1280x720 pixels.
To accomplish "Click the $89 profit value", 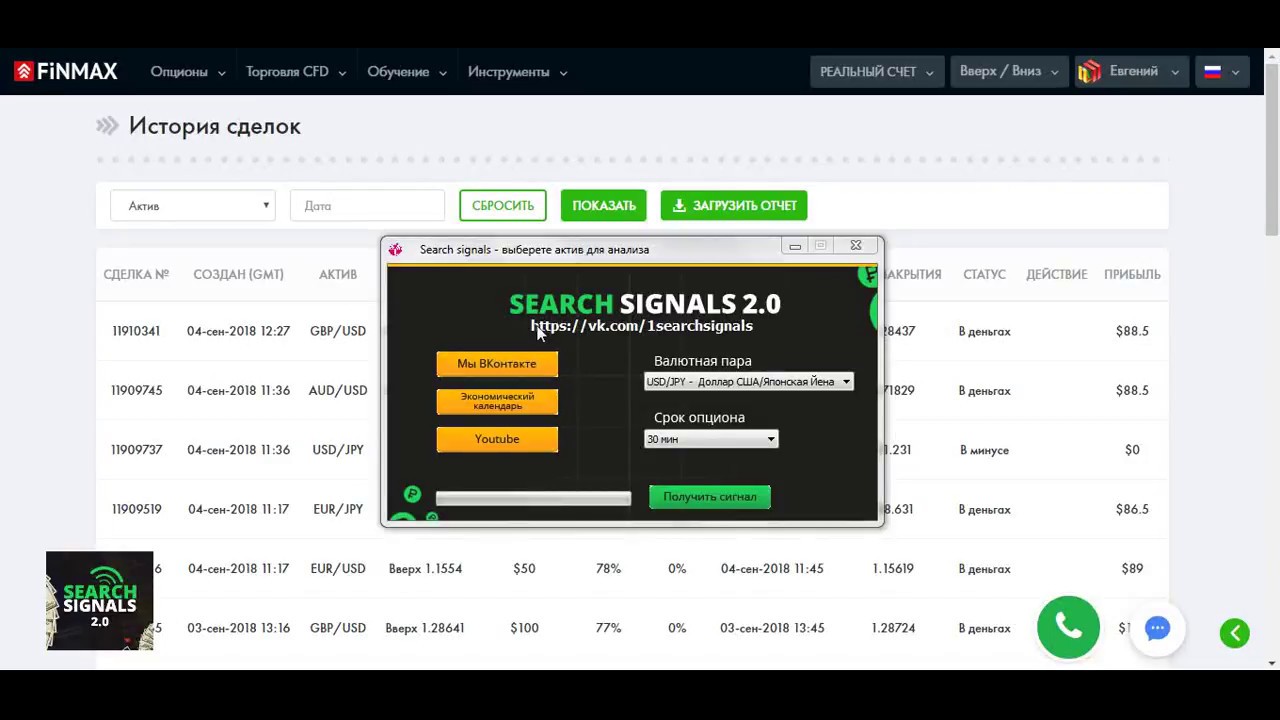I will click(1132, 569).
